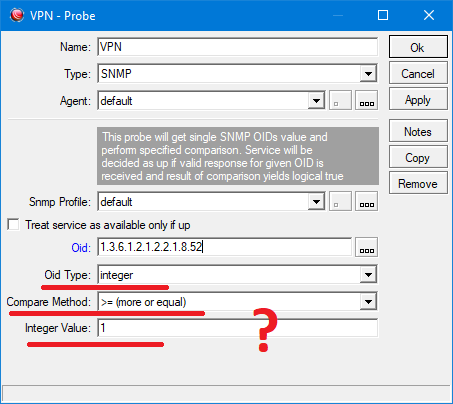The width and height of the screenshot is (453, 404).
Task: Open the Oid browser button with three dots
Action: click(367, 247)
